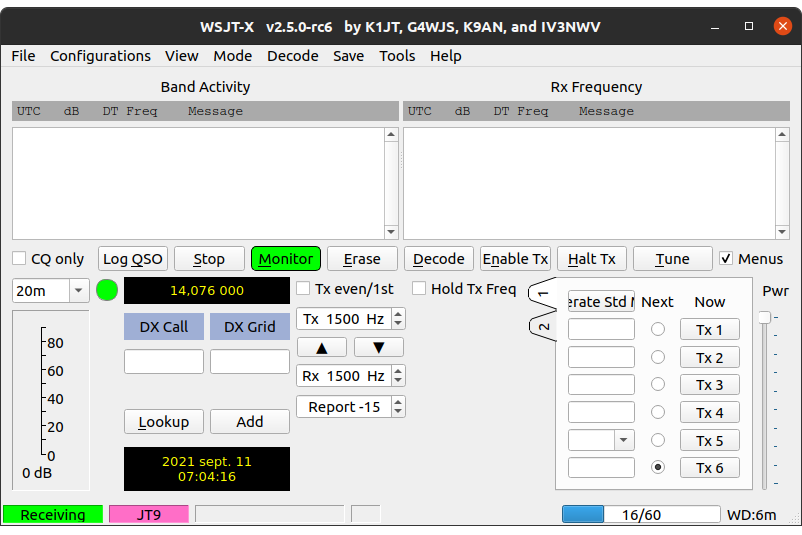The height and width of the screenshot is (535, 802).
Task: Decrease Tx frequency with stepper down arrow
Action: click(398, 324)
